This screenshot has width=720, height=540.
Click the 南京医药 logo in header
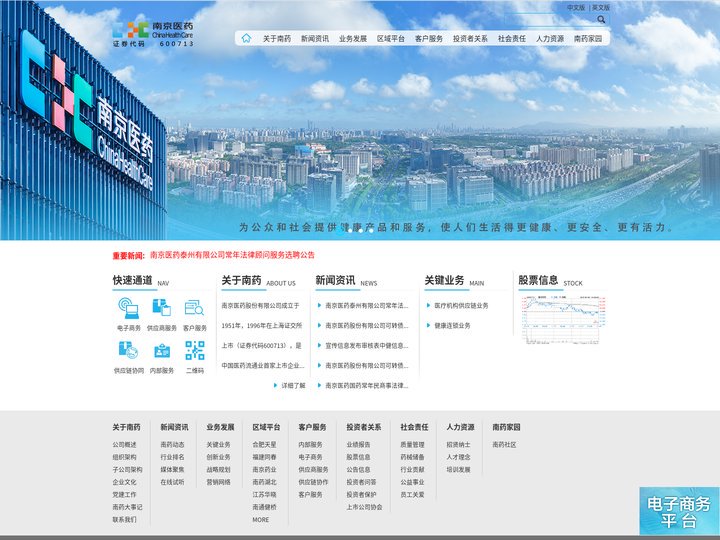[153, 34]
